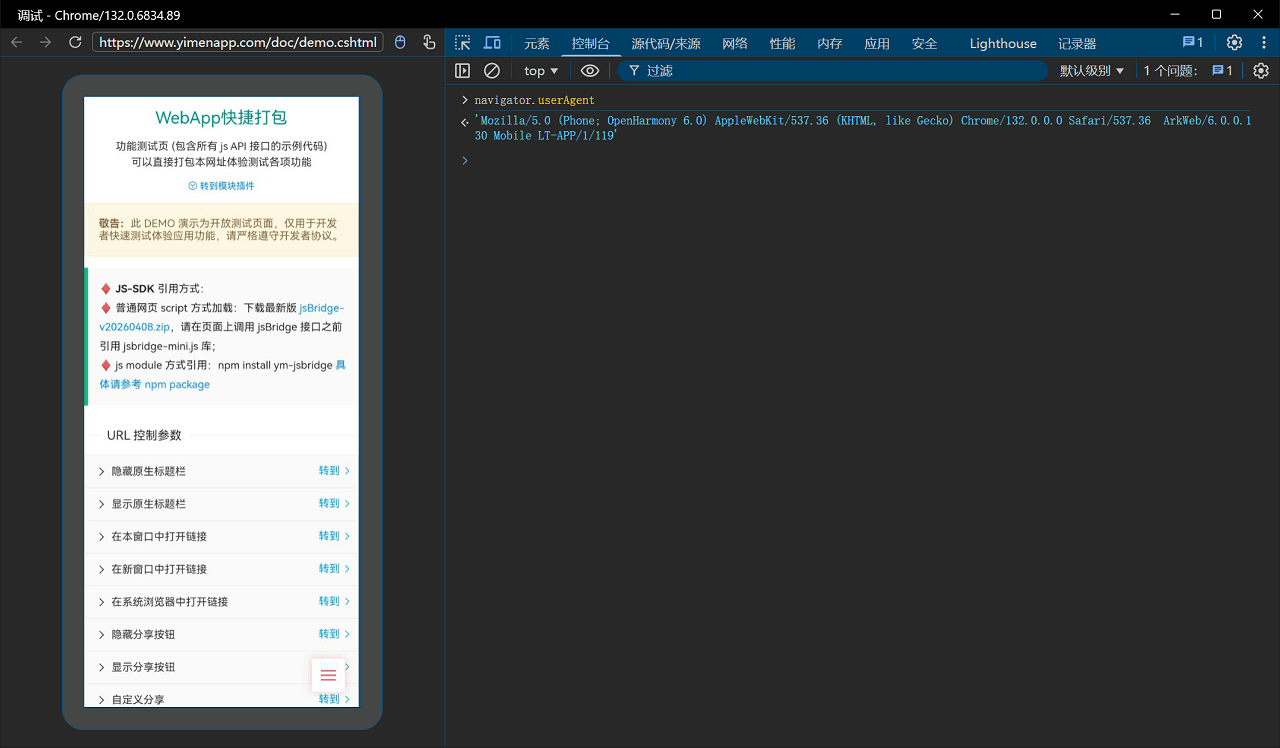This screenshot has height=748, width=1280.
Task: Open the Lighthouse tab
Action: [x=1003, y=43]
